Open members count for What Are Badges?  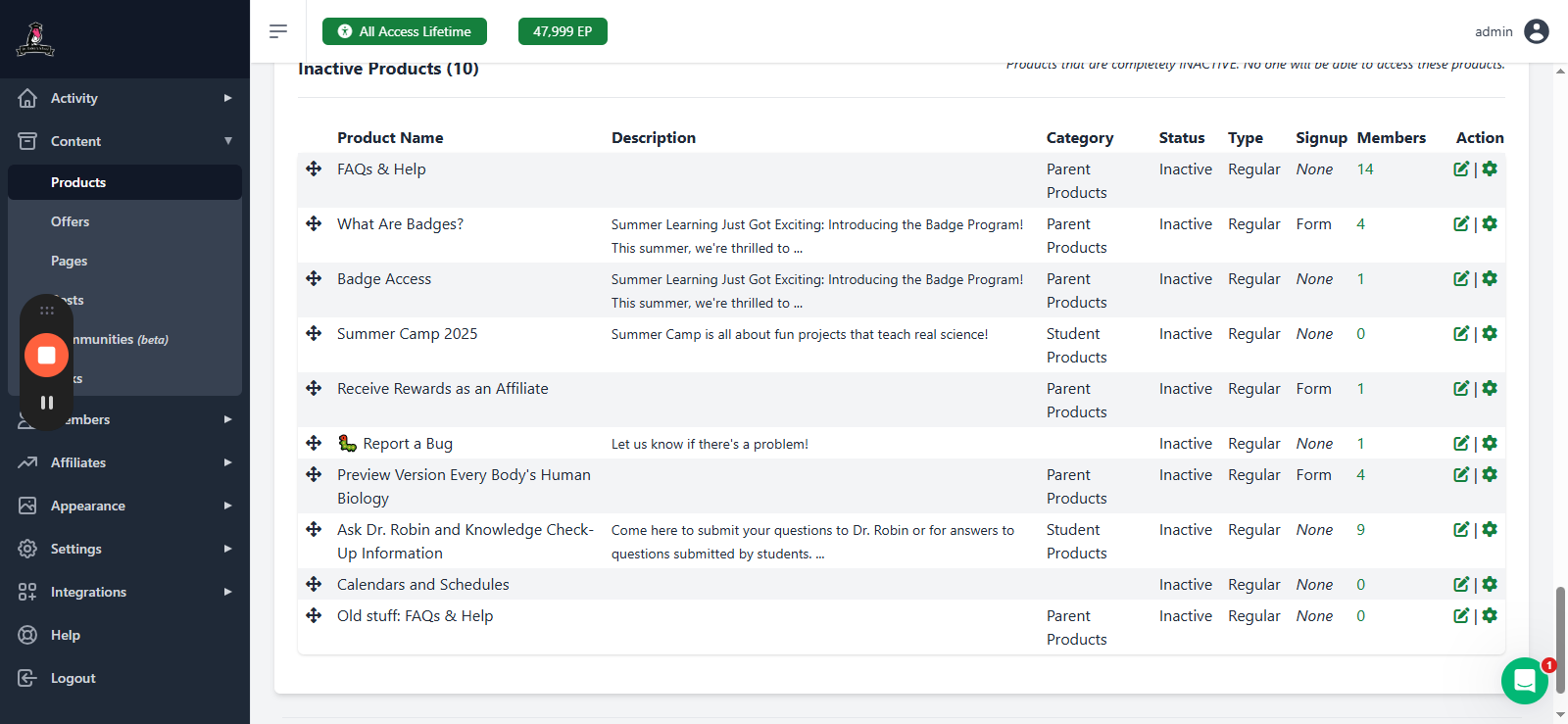pos(1360,224)
